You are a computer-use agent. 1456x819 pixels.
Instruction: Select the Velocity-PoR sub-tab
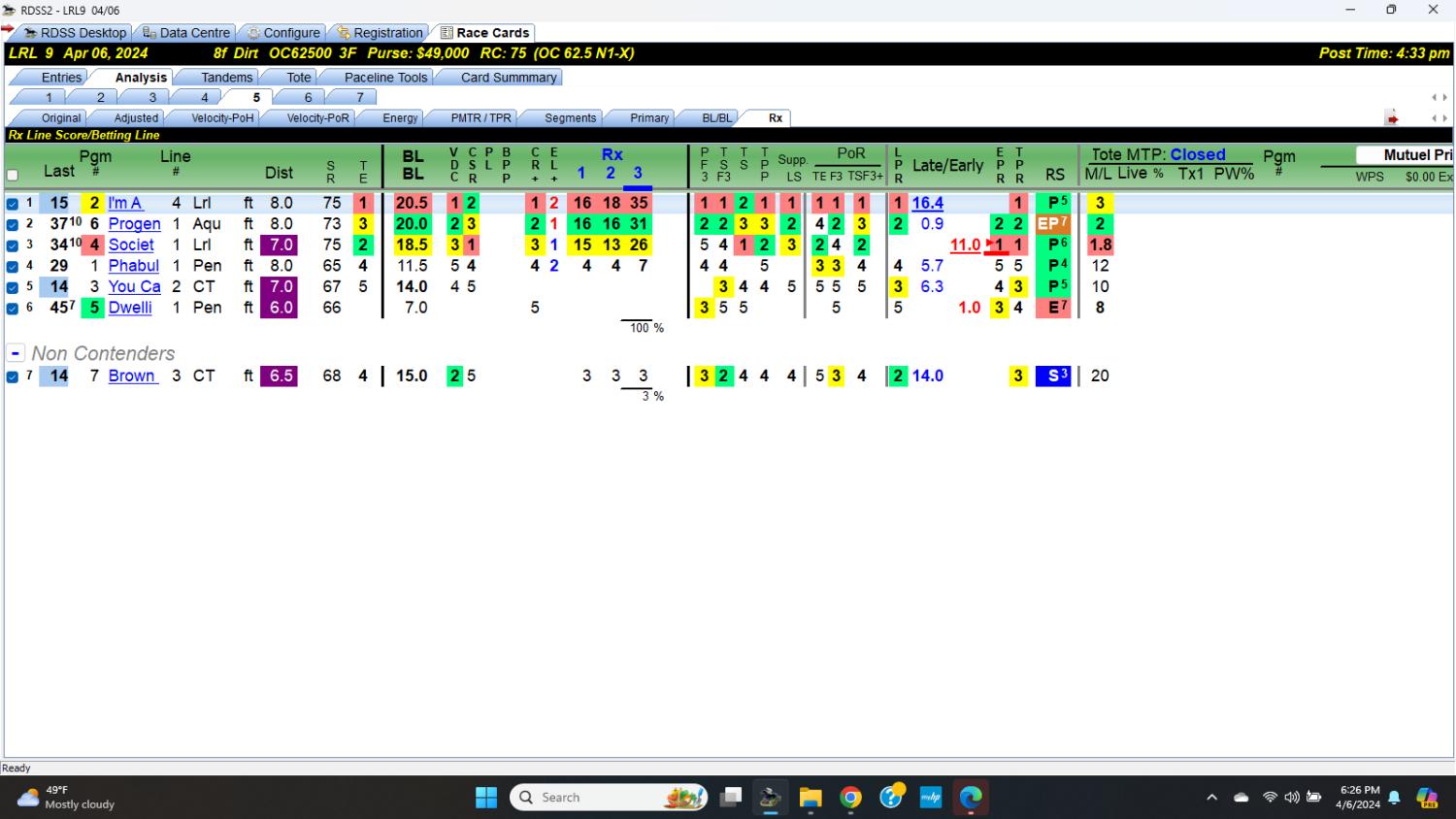317,118
